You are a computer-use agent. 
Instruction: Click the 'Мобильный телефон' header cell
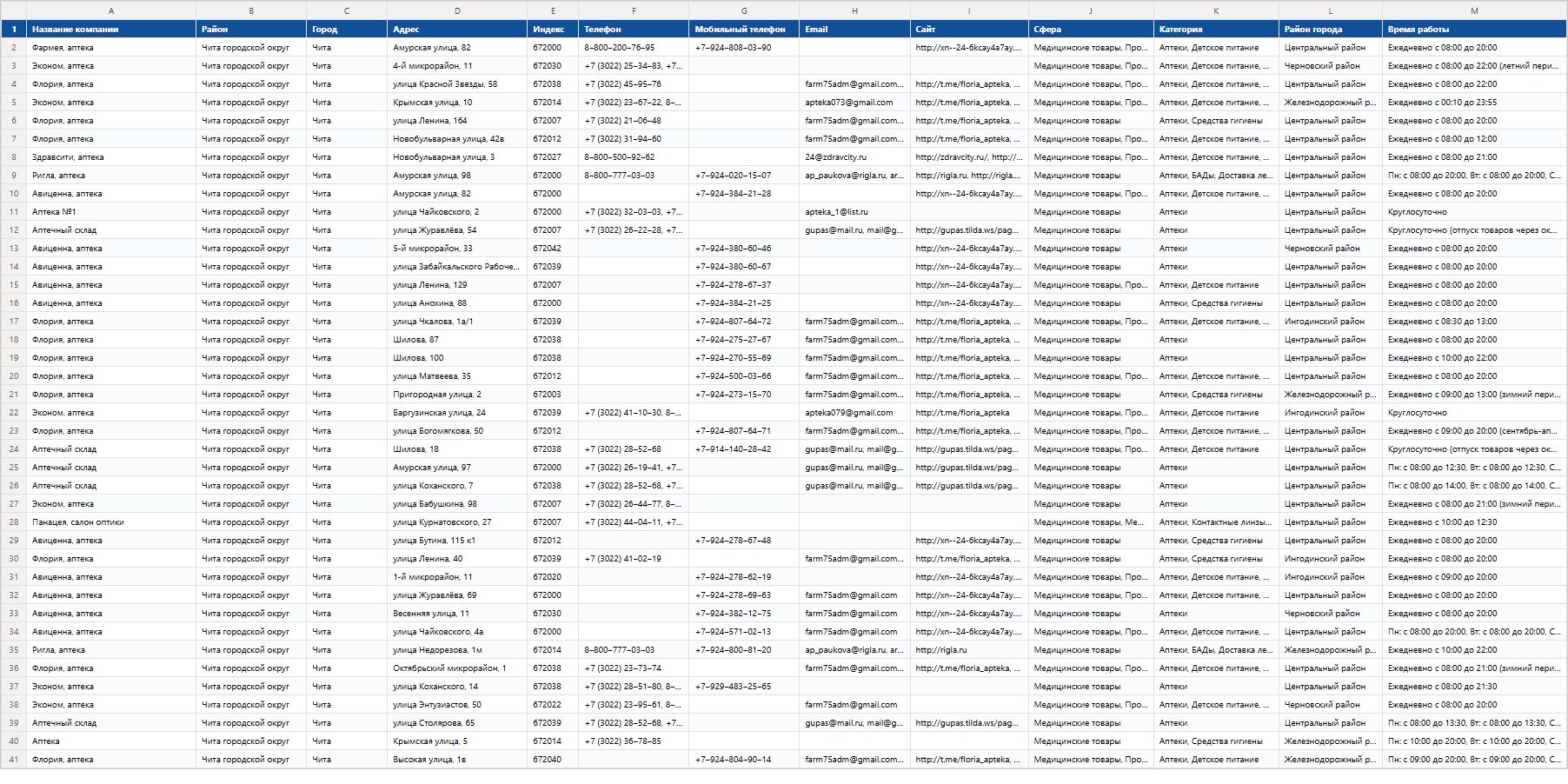(744, 30)
